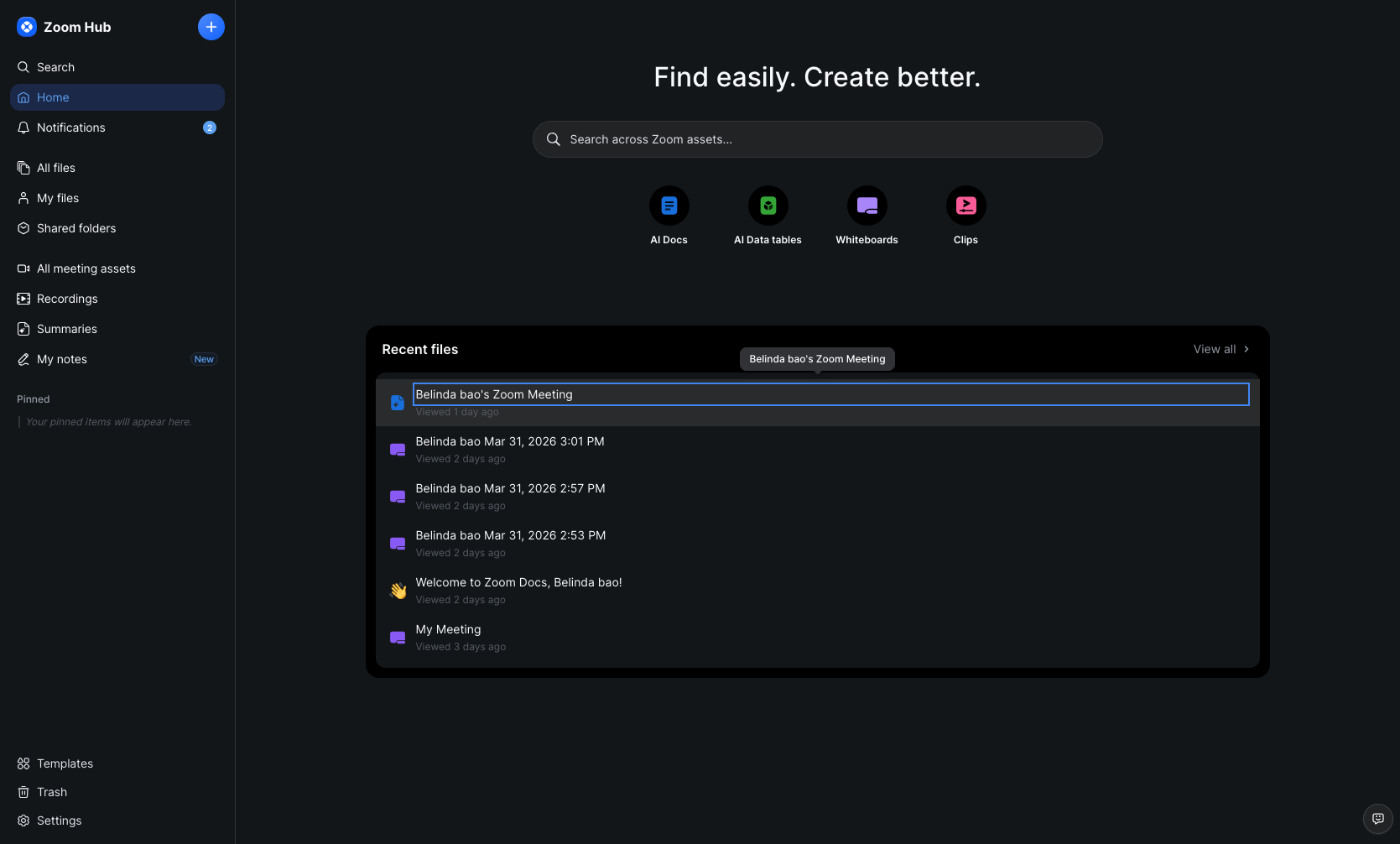This screenshot has height=844, width=1400.
Task: Click the My files person icon
Action: (23, 198)
